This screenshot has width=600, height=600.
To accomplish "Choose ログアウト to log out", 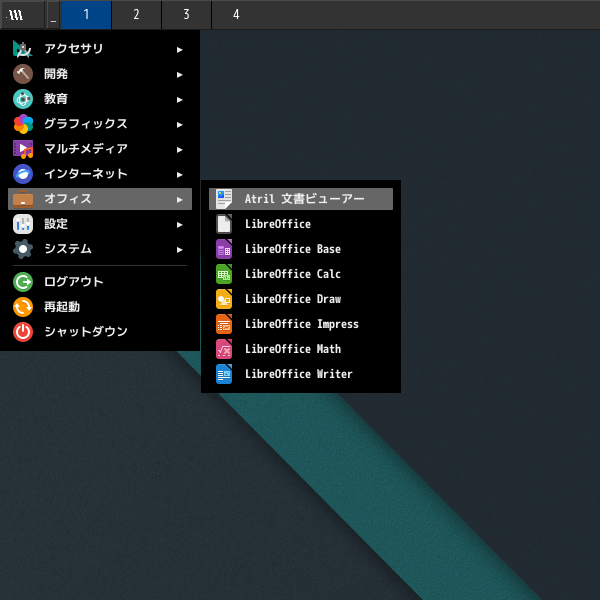I will pyautogui.click(x=73, y=282).
